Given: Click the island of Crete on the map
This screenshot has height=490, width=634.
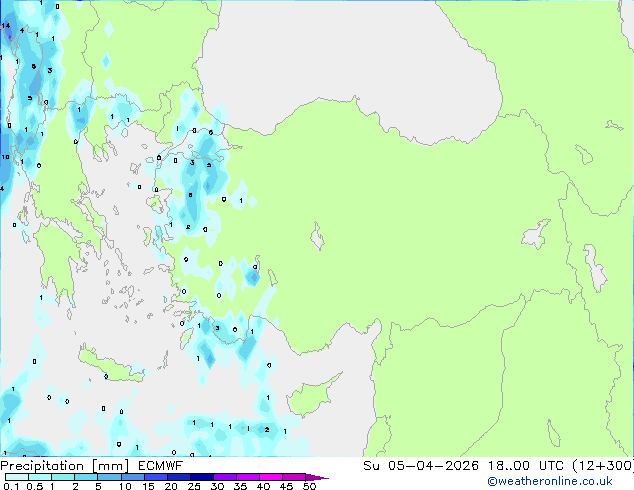Looking at the screenshot, I should 111,366.
